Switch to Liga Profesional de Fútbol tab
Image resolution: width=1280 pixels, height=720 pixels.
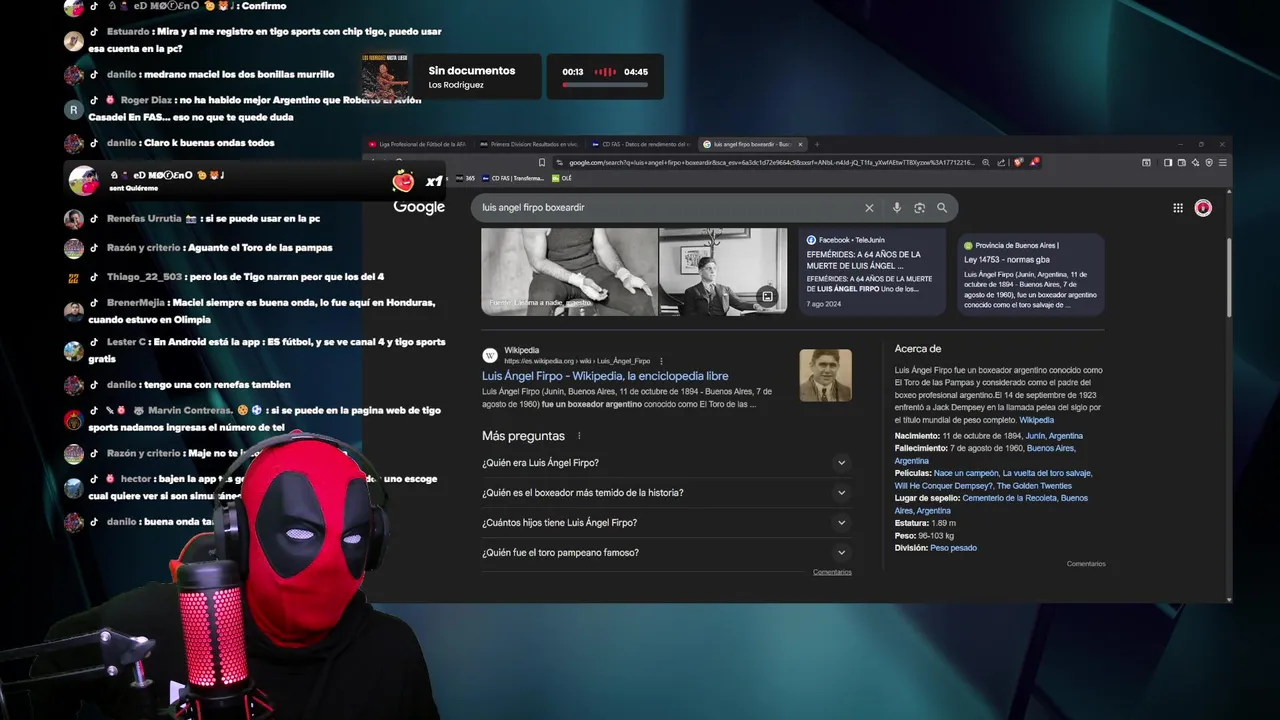click(417, 144)
